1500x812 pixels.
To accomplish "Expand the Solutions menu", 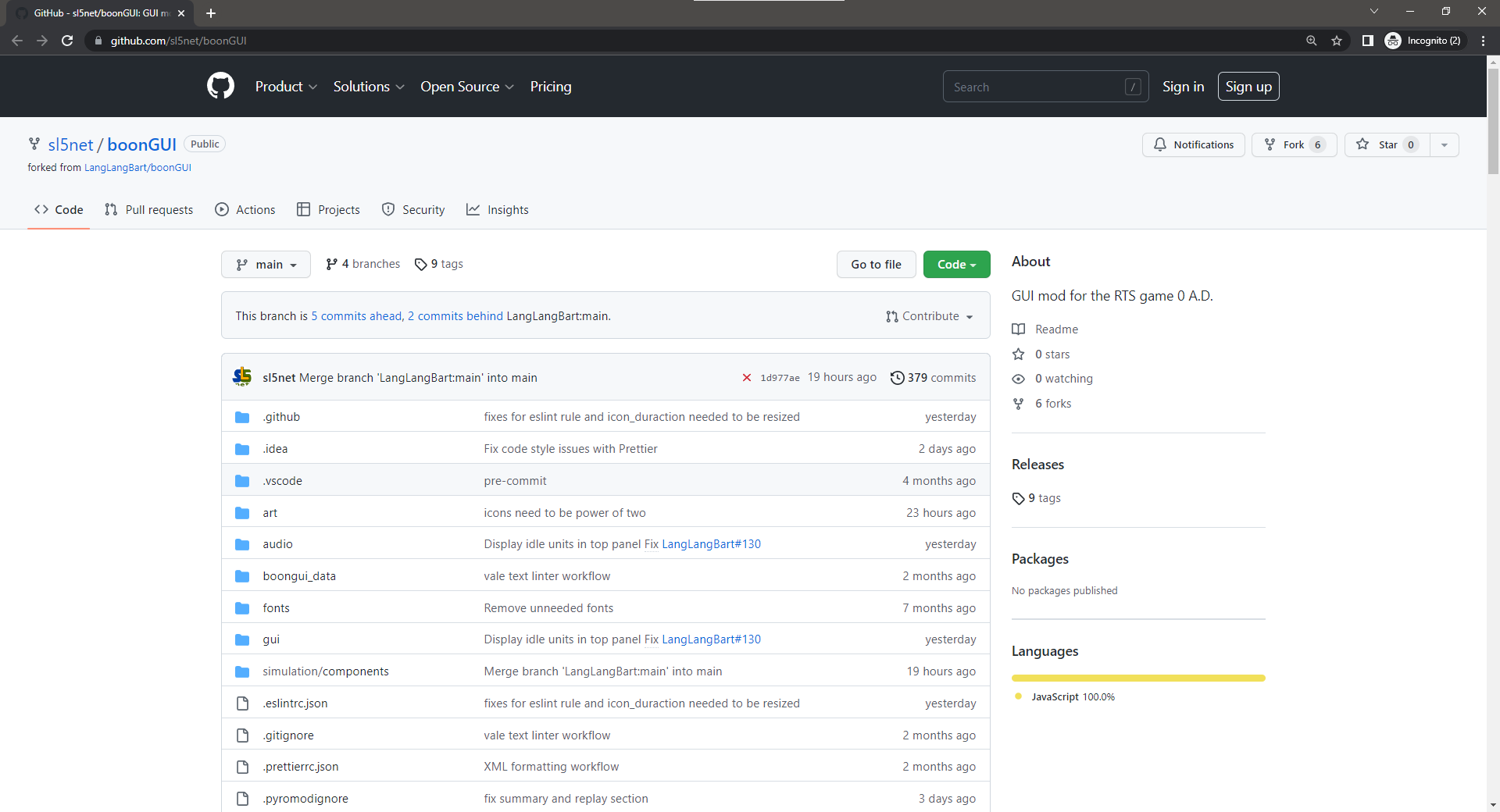I will point(369,87).
